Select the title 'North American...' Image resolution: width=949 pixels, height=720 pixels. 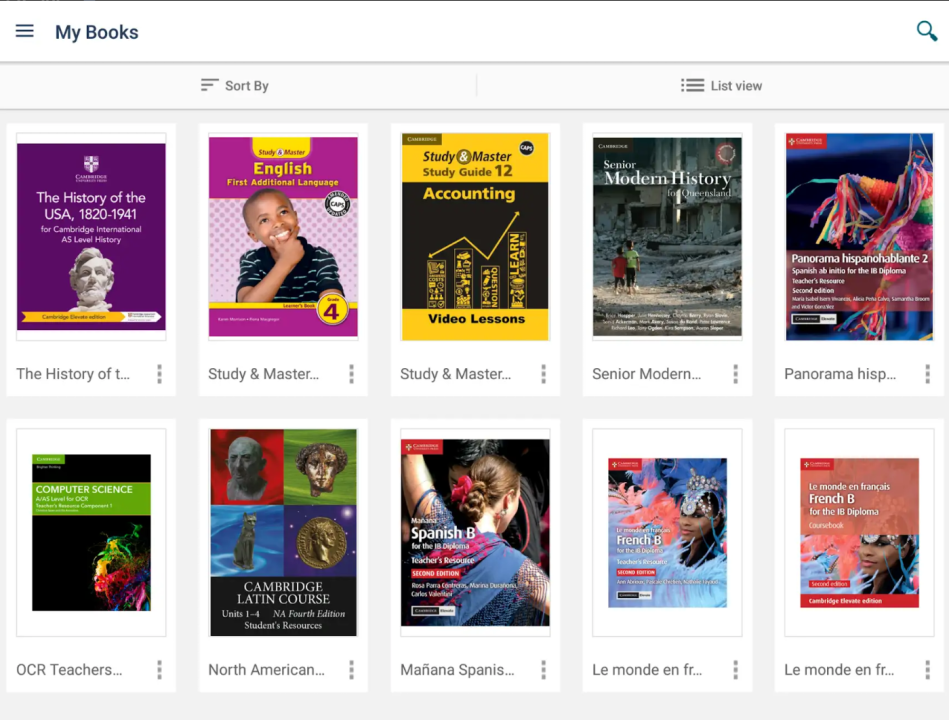(266, 670)
